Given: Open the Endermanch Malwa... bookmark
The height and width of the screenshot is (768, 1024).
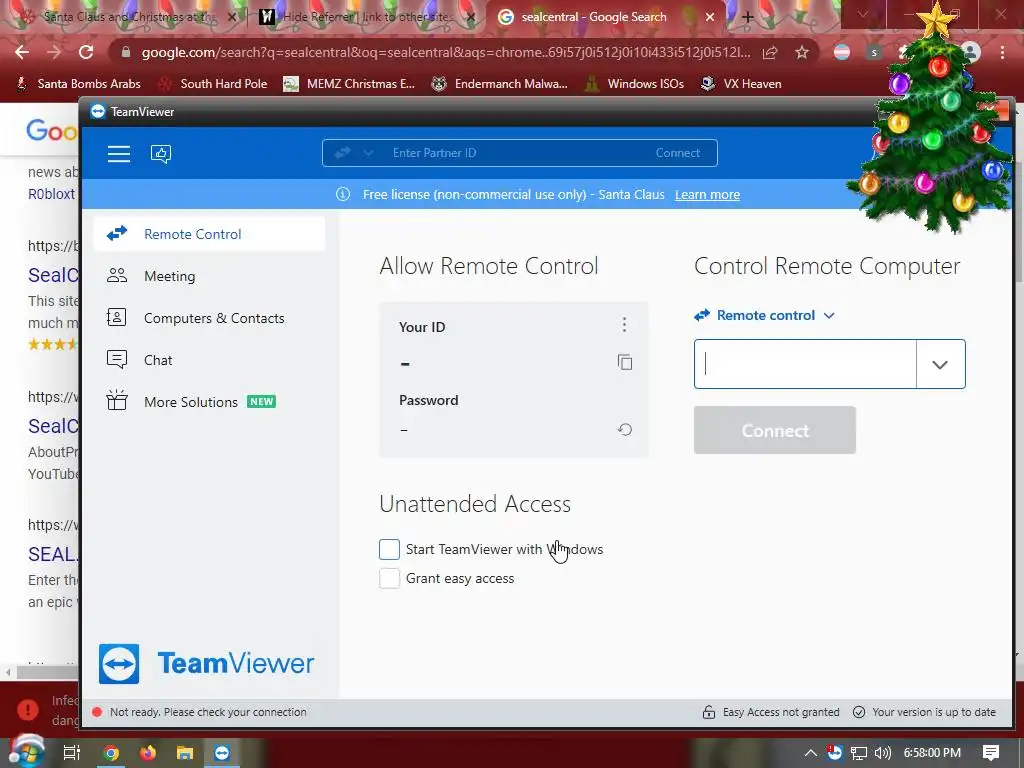Looking at the screenshot, I should coord(500,84).
